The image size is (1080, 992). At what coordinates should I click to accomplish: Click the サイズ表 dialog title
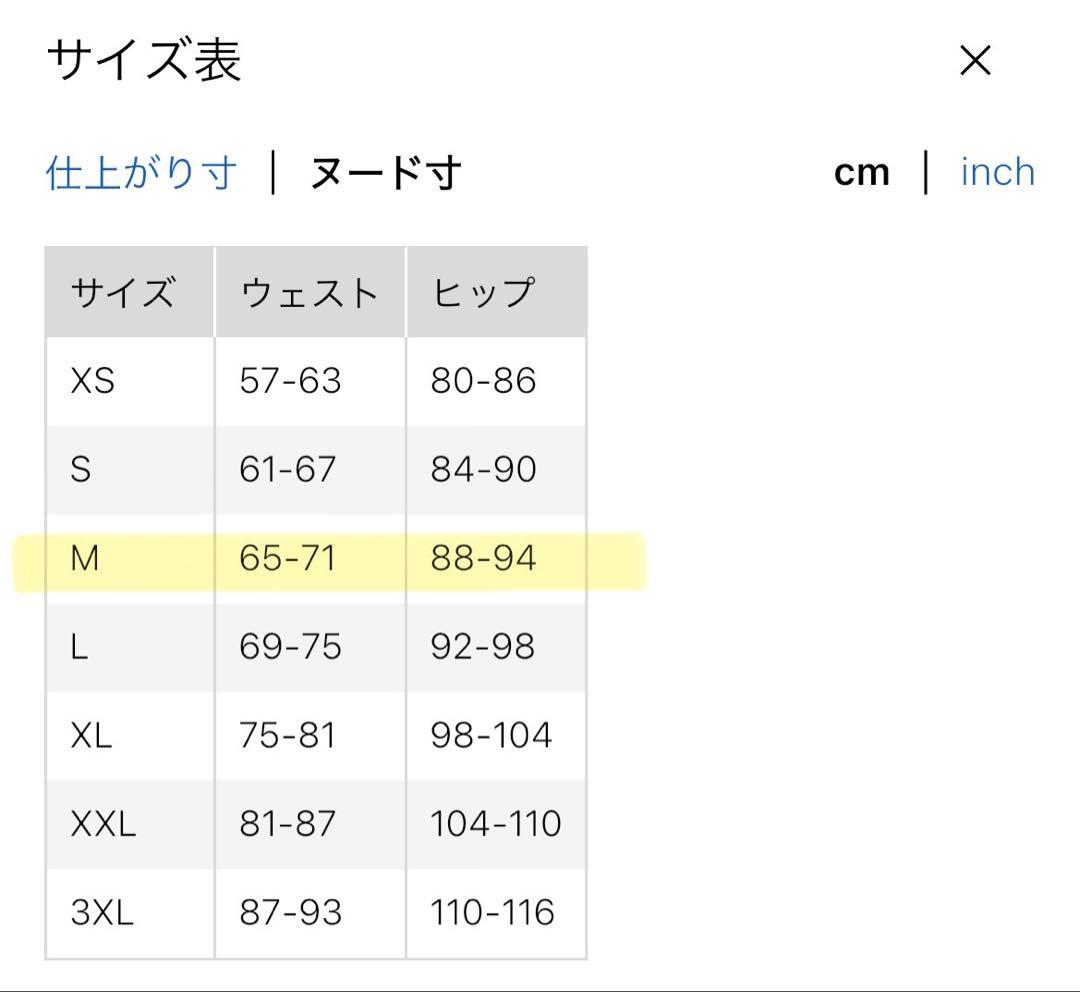(144, 60)
